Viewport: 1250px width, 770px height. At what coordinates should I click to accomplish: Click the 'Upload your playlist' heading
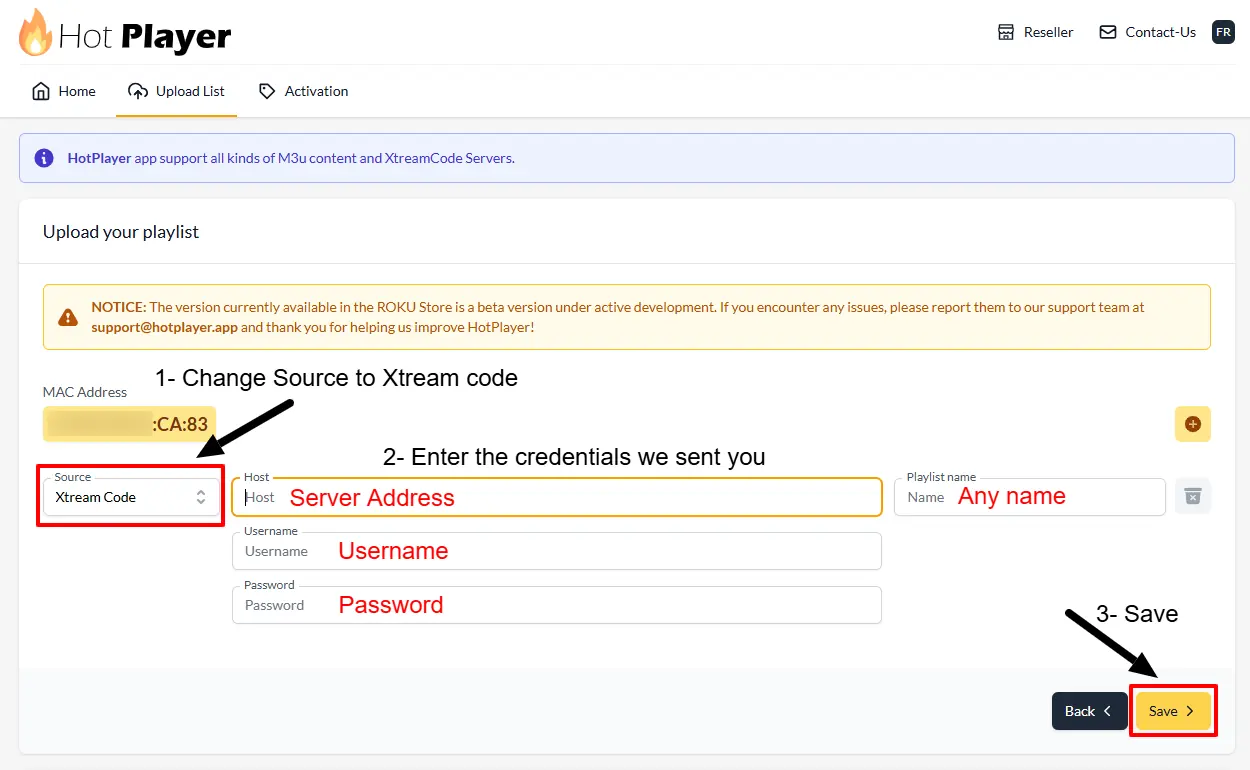[x=121, y=232]
